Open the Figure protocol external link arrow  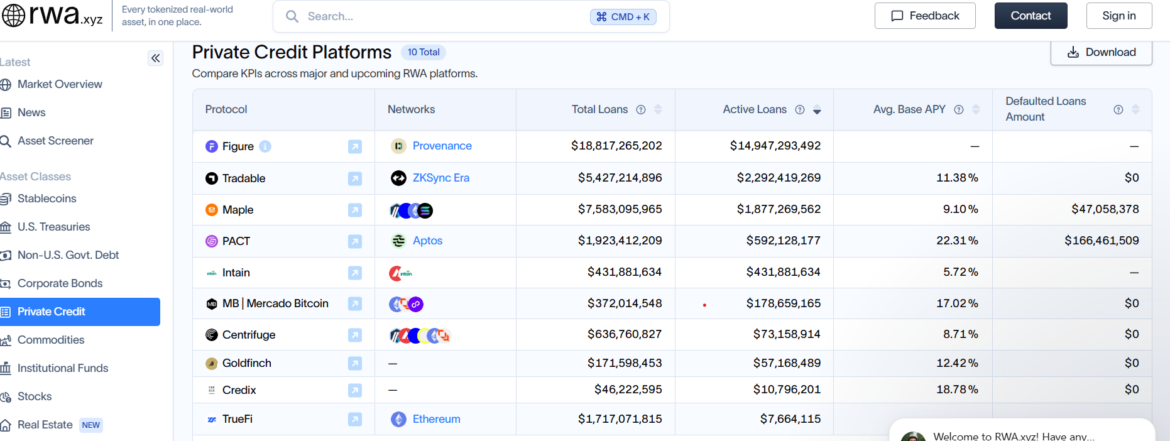coord(355,147)
